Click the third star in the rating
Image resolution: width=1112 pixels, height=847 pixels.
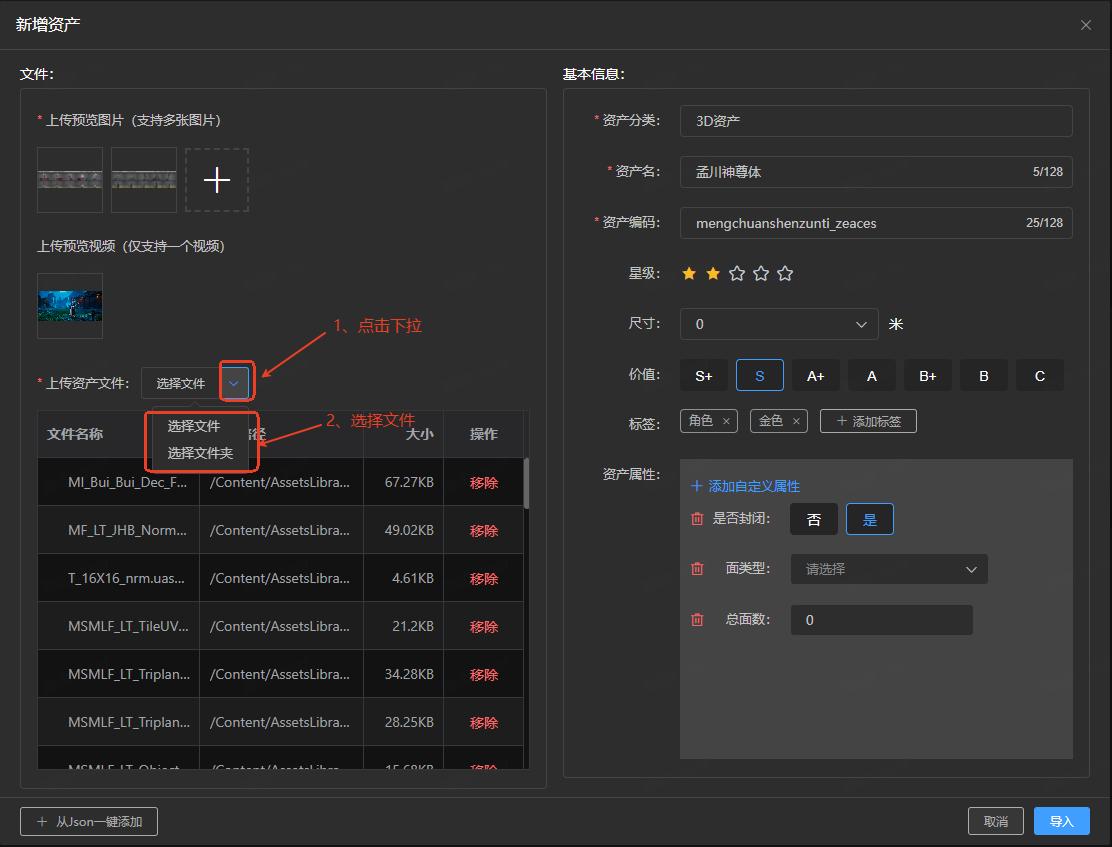tap(737, 273)
